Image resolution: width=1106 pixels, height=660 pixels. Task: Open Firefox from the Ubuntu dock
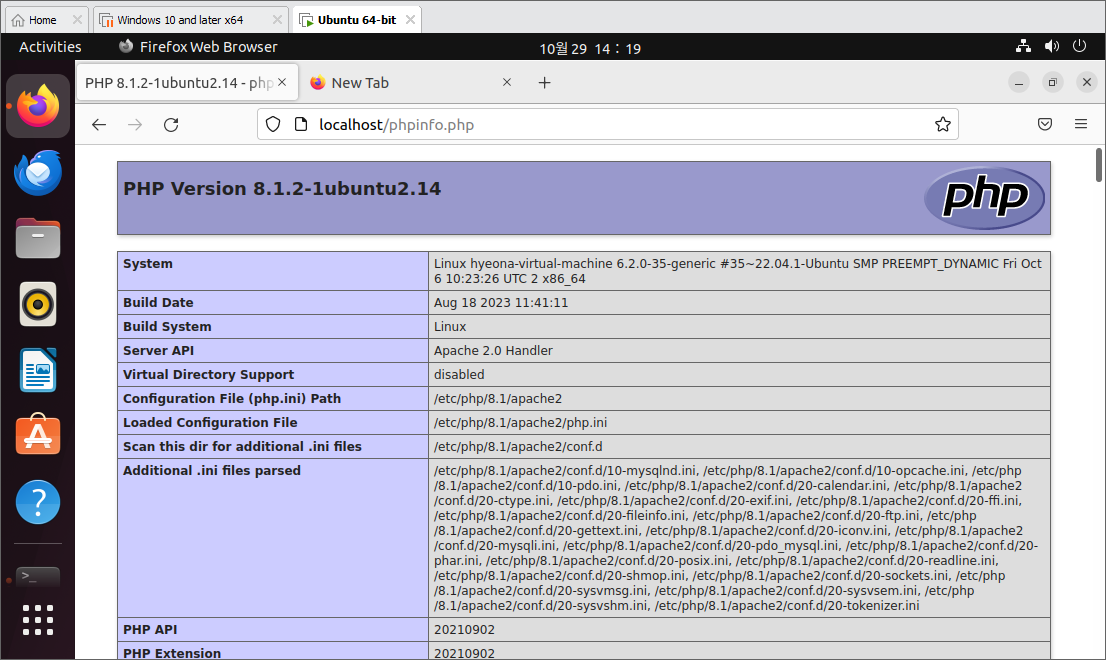[38, 106]
